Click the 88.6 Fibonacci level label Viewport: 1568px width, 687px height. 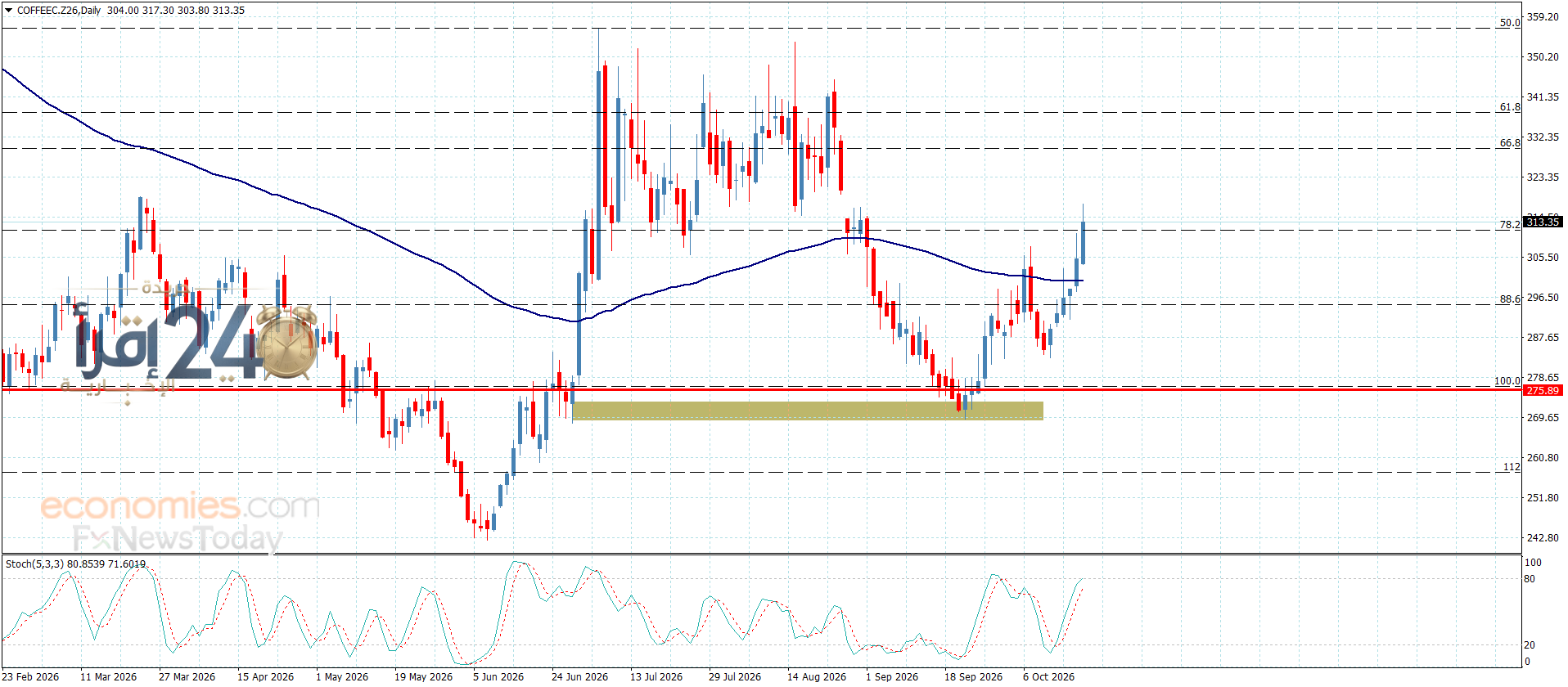(1510, 299)
